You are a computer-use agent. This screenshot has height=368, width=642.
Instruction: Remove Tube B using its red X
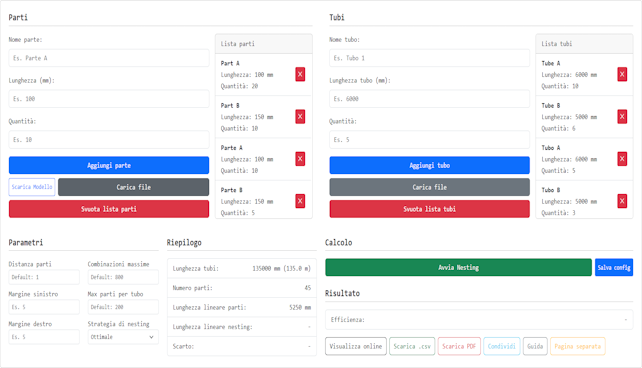click(622, 117)
